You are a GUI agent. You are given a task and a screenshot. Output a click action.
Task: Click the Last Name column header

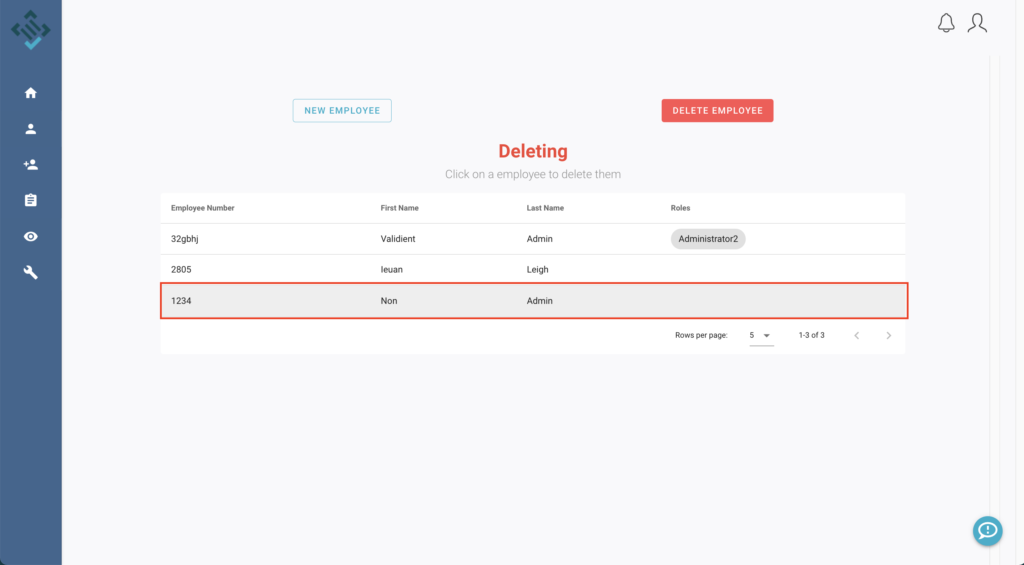click(x=545, y=208)
